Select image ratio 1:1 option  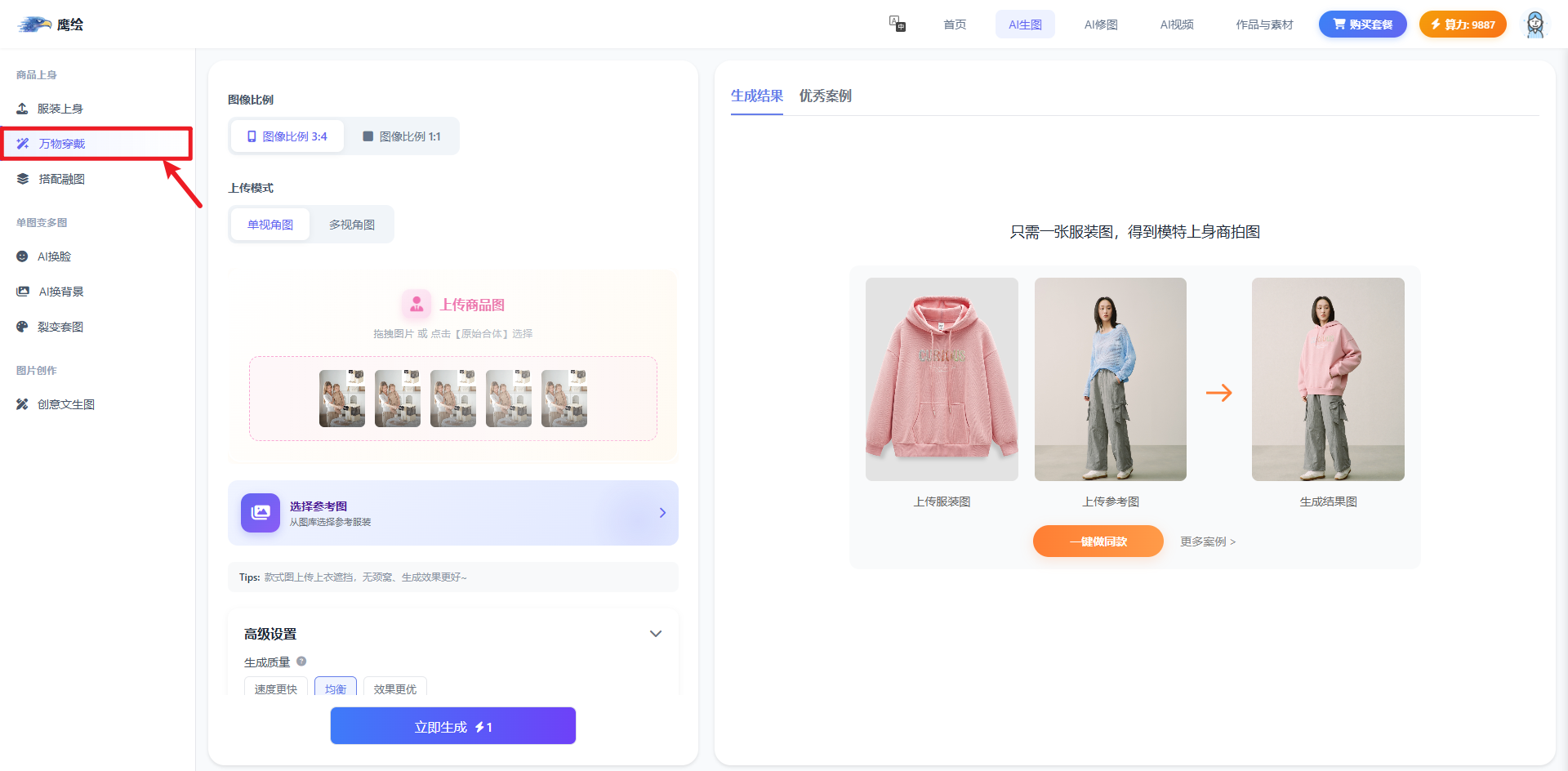[x=402, y=136]
